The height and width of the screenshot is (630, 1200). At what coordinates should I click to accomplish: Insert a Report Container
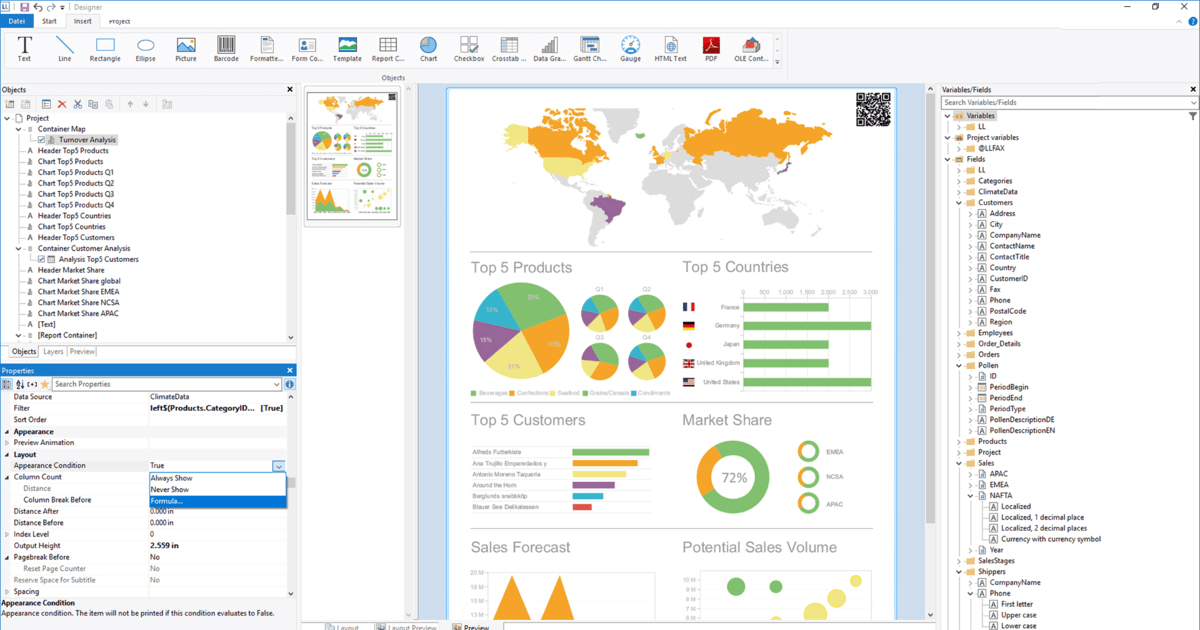click(388, 48)
